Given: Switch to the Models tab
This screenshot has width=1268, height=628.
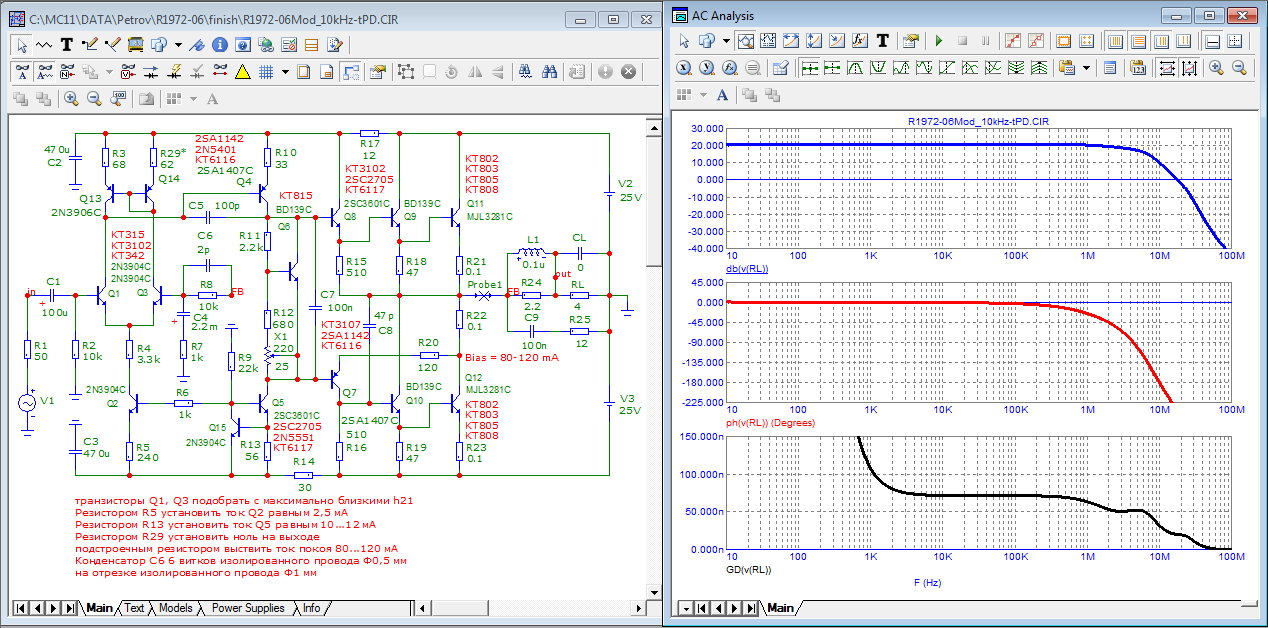Looking at the screenshot, I should (x=175, y=608).
